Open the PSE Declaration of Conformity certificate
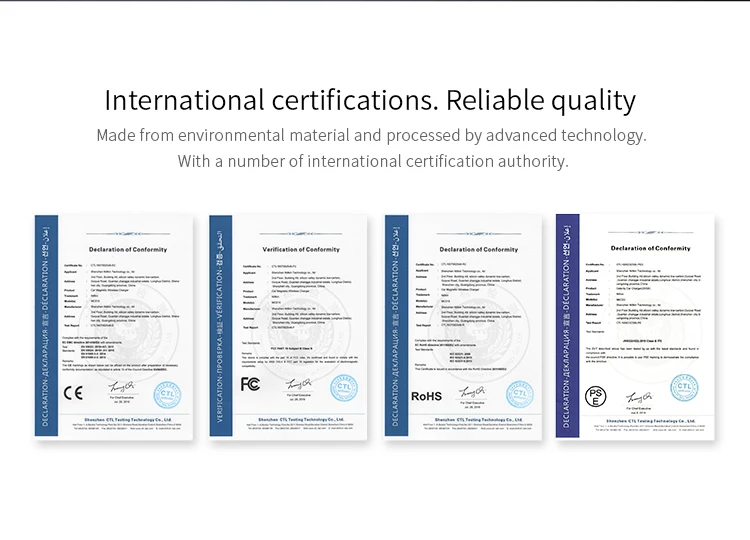The image size is (750, 540). pyautogui.click(x=635, y=326)
